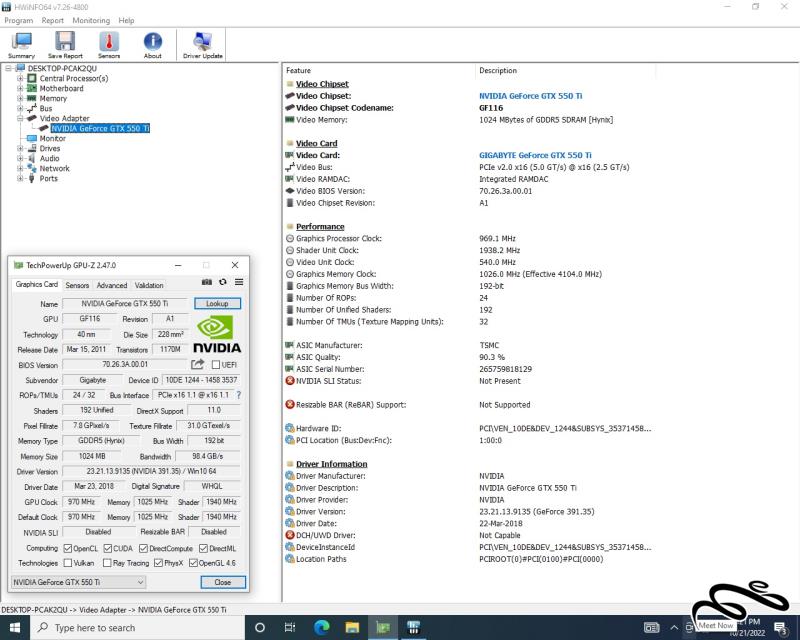Expand the Central Processor(s) tree node
The image size is (800, 640).
[20, 78]
